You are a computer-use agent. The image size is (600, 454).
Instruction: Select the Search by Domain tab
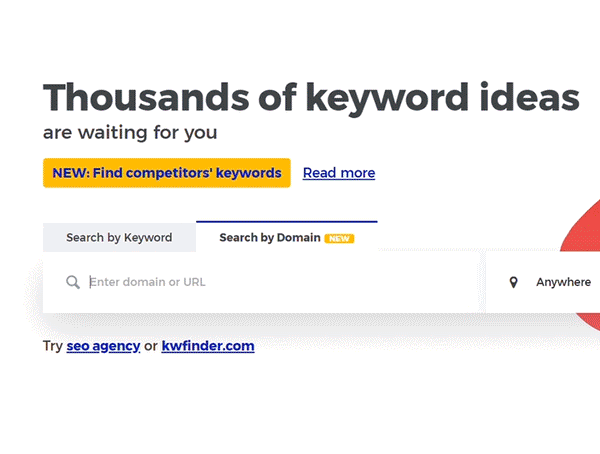coord(287,237)
